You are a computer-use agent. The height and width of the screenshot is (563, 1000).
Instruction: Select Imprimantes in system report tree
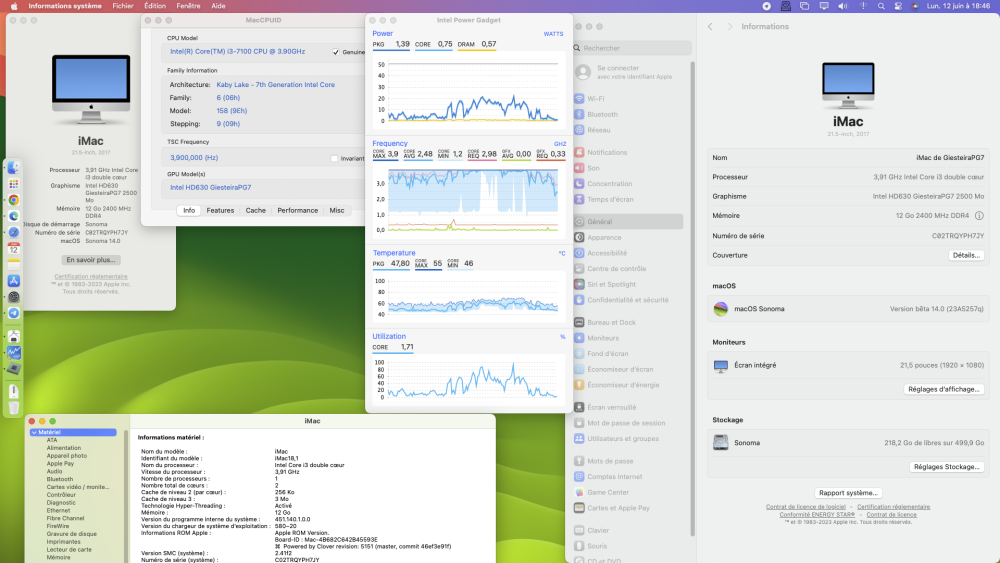point(63,542)
